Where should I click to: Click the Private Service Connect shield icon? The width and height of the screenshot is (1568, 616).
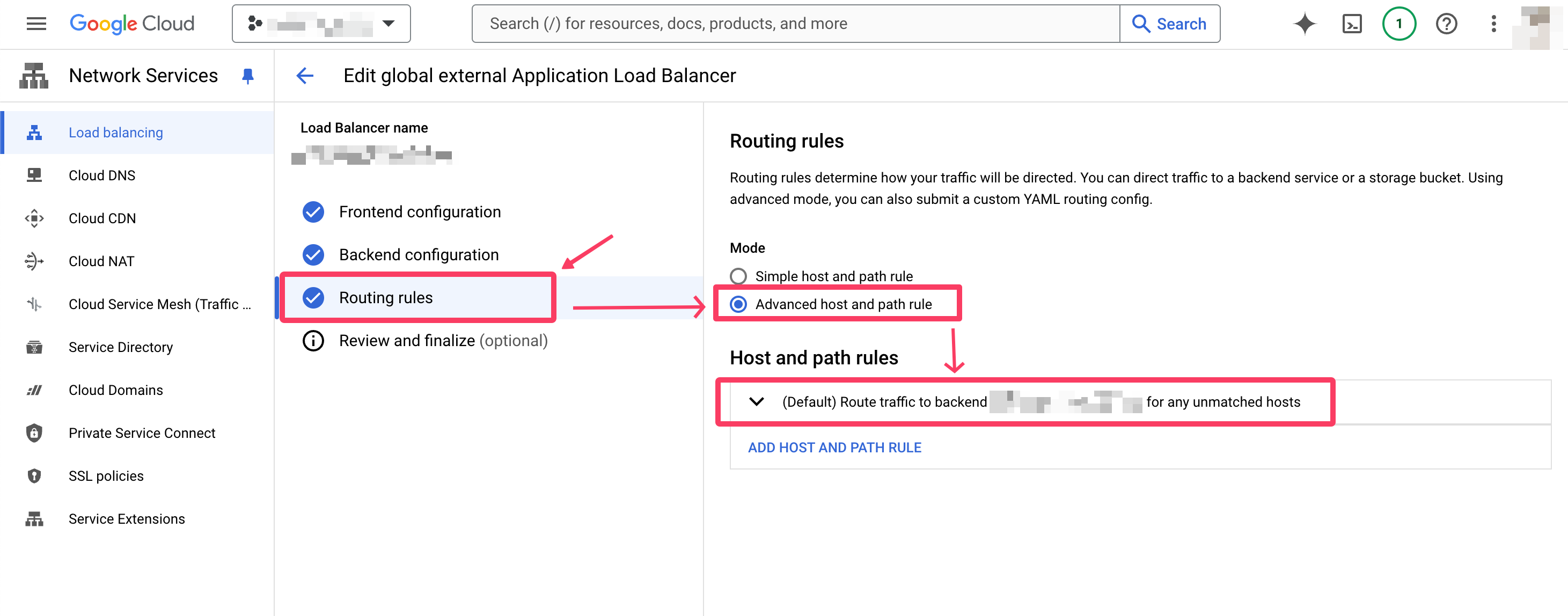[x=35, y=433]
